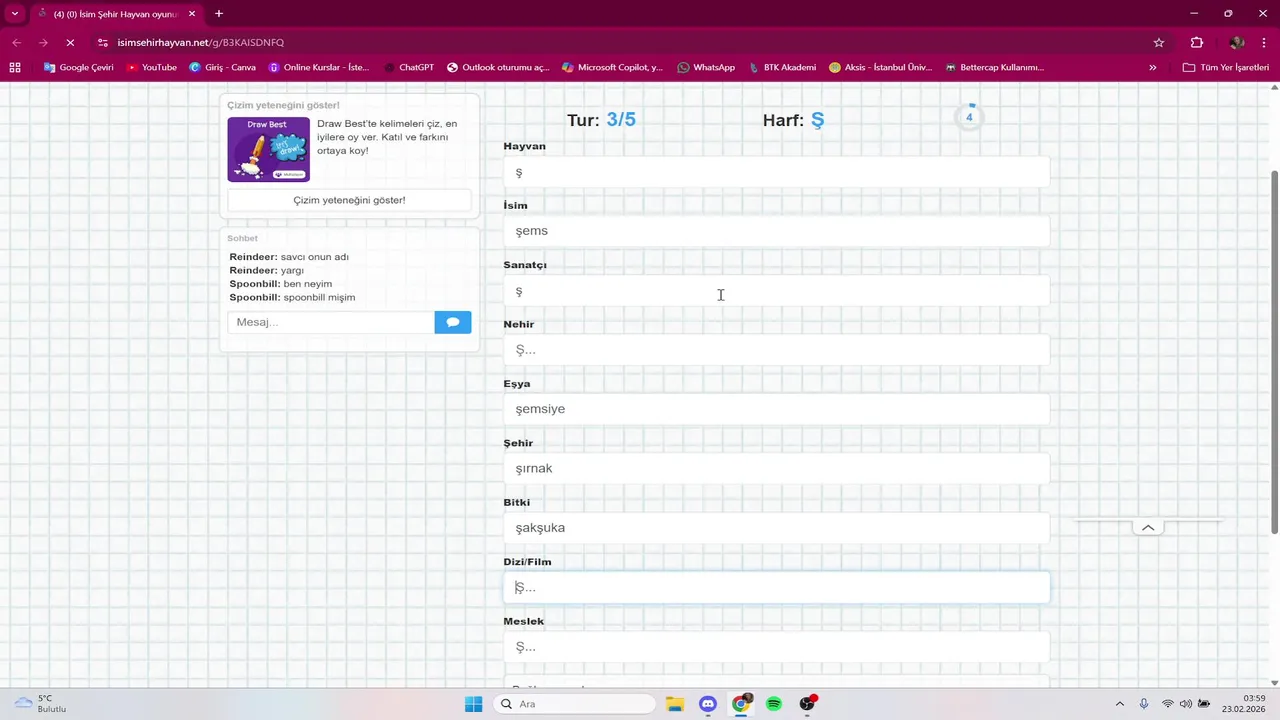Open File Explorer from the taskbar

(674, 704)
